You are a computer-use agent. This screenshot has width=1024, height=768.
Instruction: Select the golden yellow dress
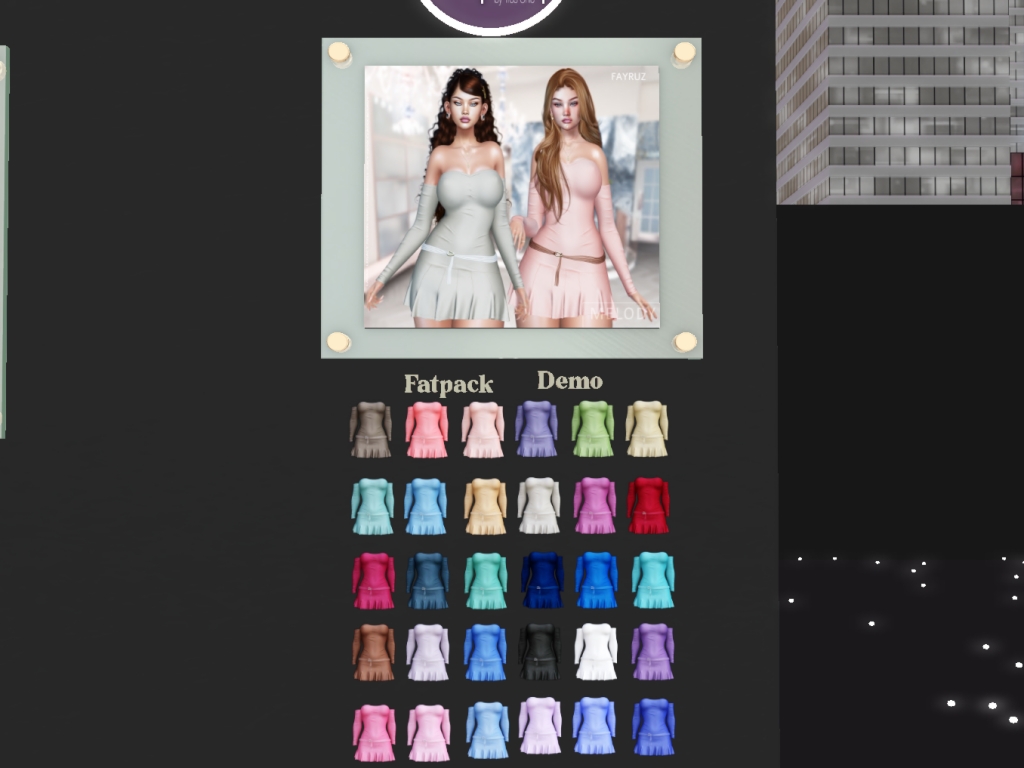coord(485,506)
